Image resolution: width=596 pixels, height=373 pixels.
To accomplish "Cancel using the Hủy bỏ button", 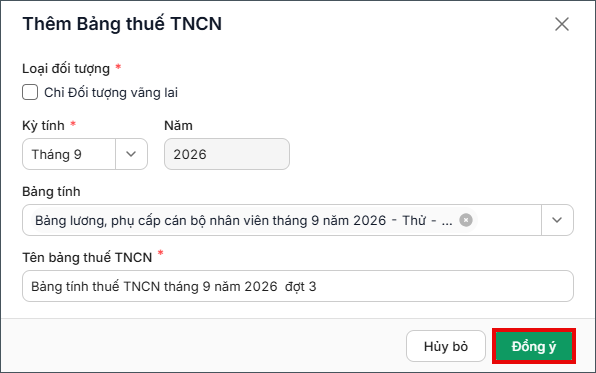I will pyautogui.click(x=446, y=346).
